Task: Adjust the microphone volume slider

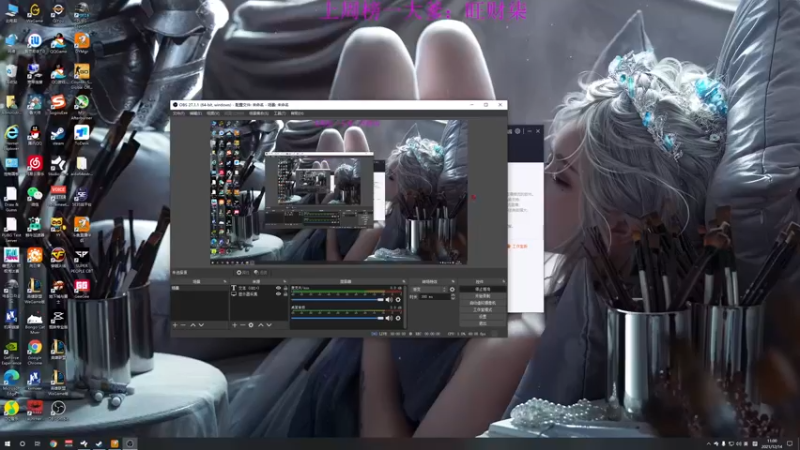Action: coord(337,299)
